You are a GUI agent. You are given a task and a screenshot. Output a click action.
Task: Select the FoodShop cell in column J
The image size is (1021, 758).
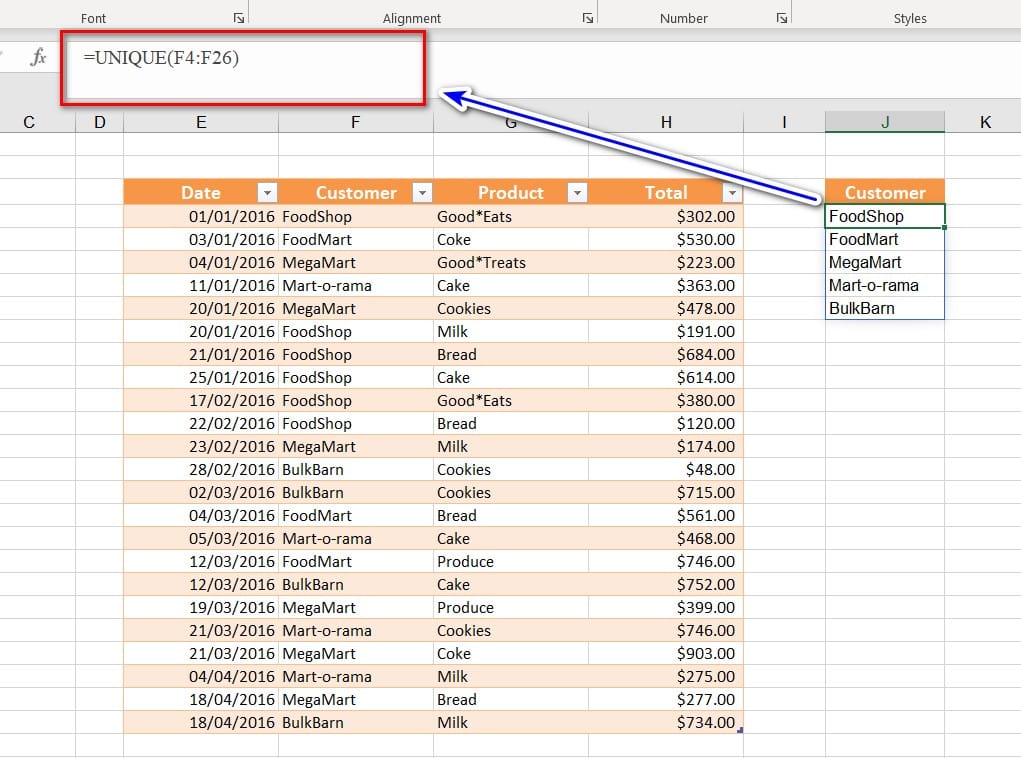click(x=884, y=216)
